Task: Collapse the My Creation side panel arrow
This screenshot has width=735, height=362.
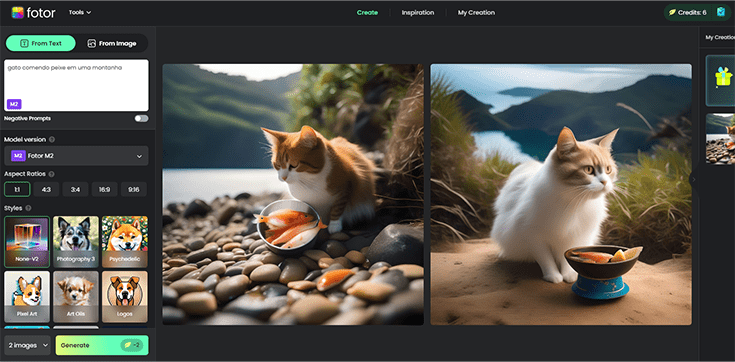Action: click(693, 180)
